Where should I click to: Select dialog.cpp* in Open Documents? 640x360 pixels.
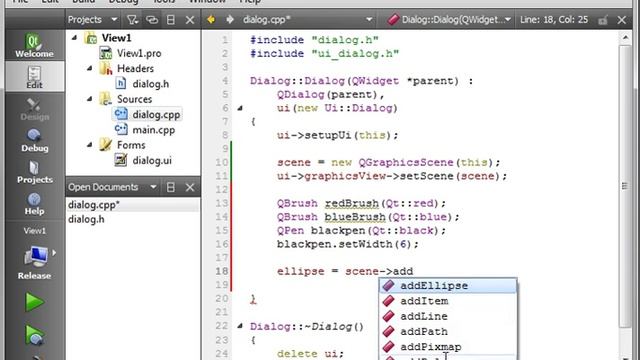[133, 204]
